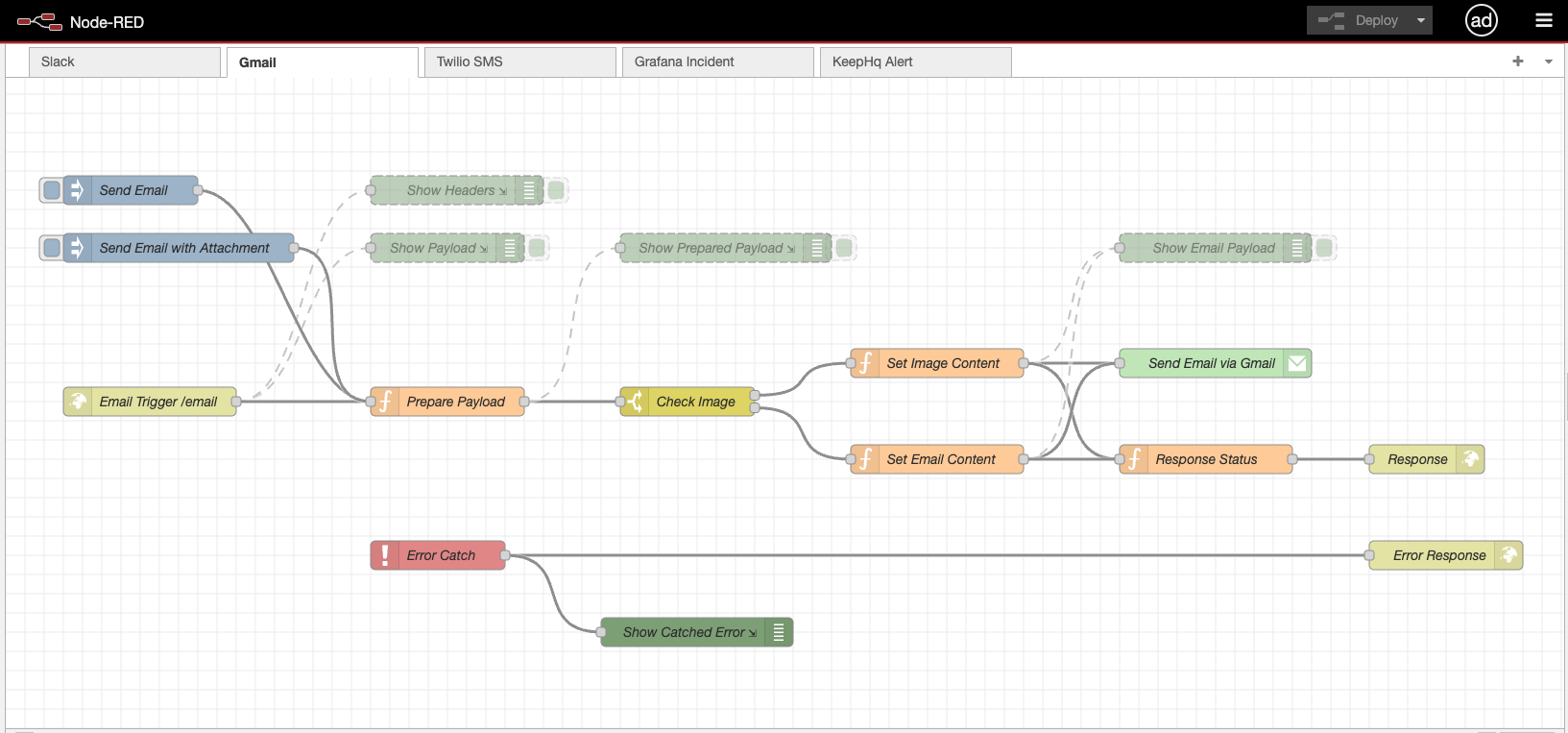This screenshot has width=1568, height=733.
Task: Click the Send Email via Gmail envelope icon
Action: [1297, 363]
